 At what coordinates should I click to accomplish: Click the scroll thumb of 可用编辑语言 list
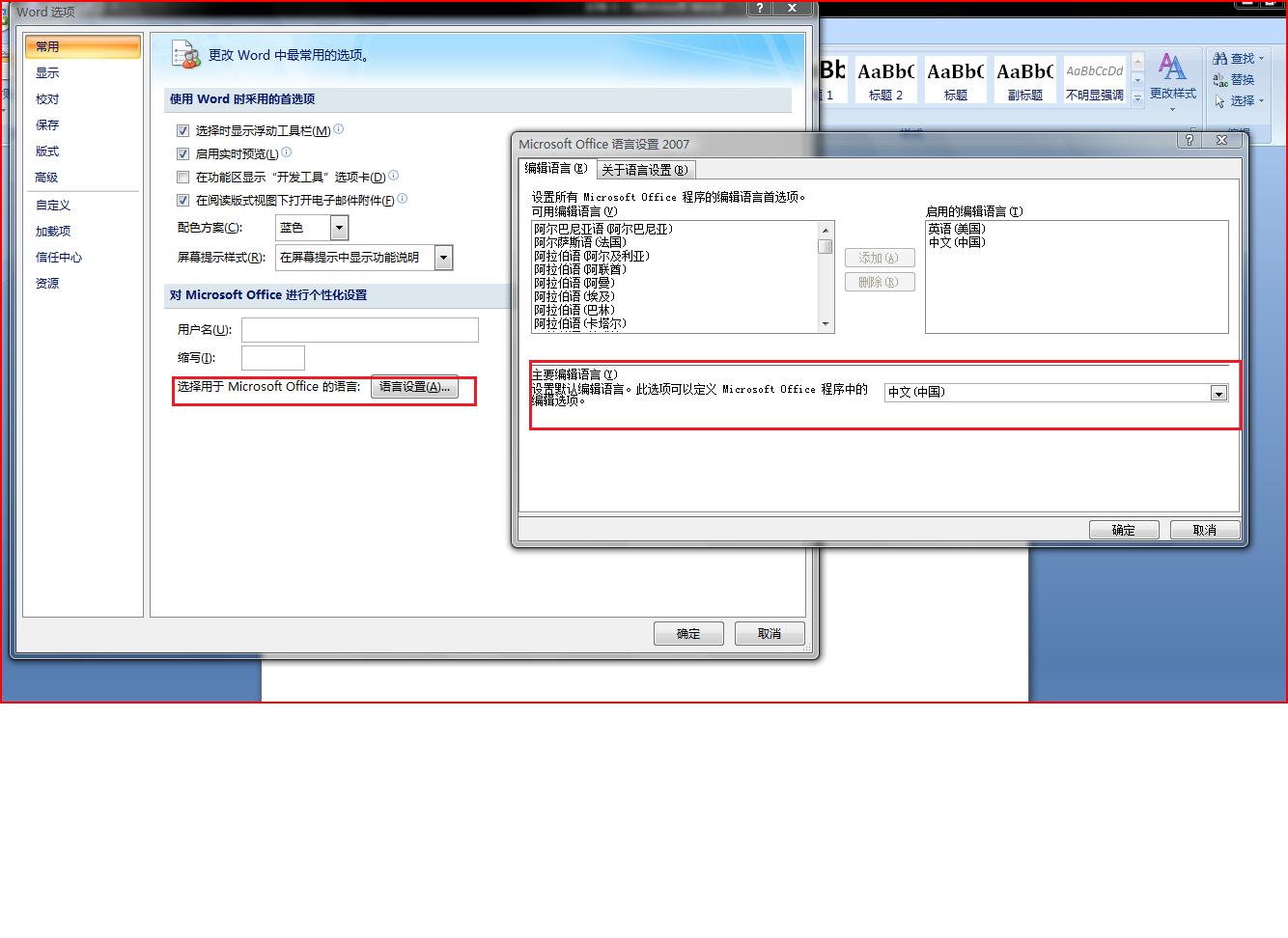coord(826,245)
